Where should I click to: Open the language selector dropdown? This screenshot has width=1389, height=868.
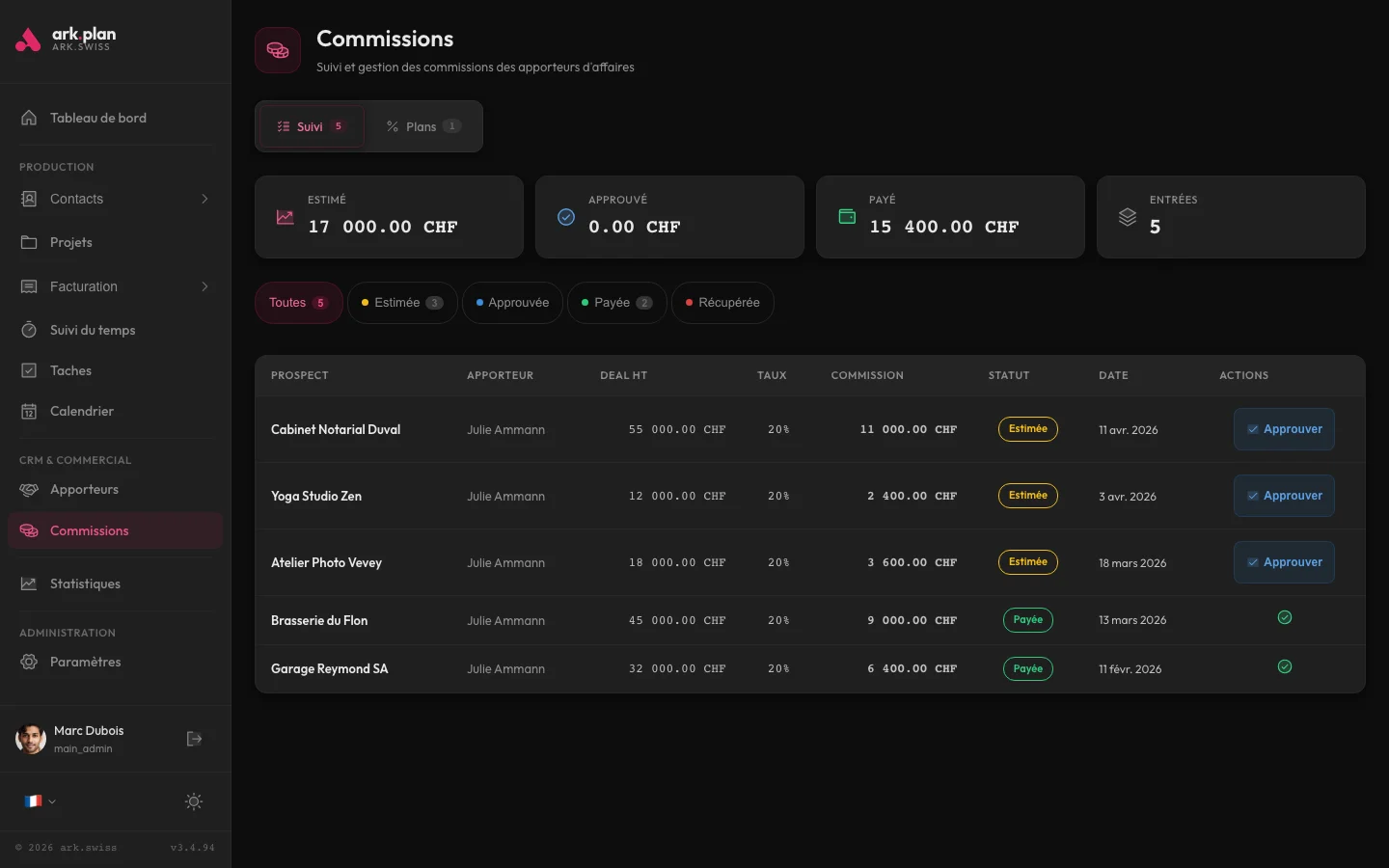point(40,801)
